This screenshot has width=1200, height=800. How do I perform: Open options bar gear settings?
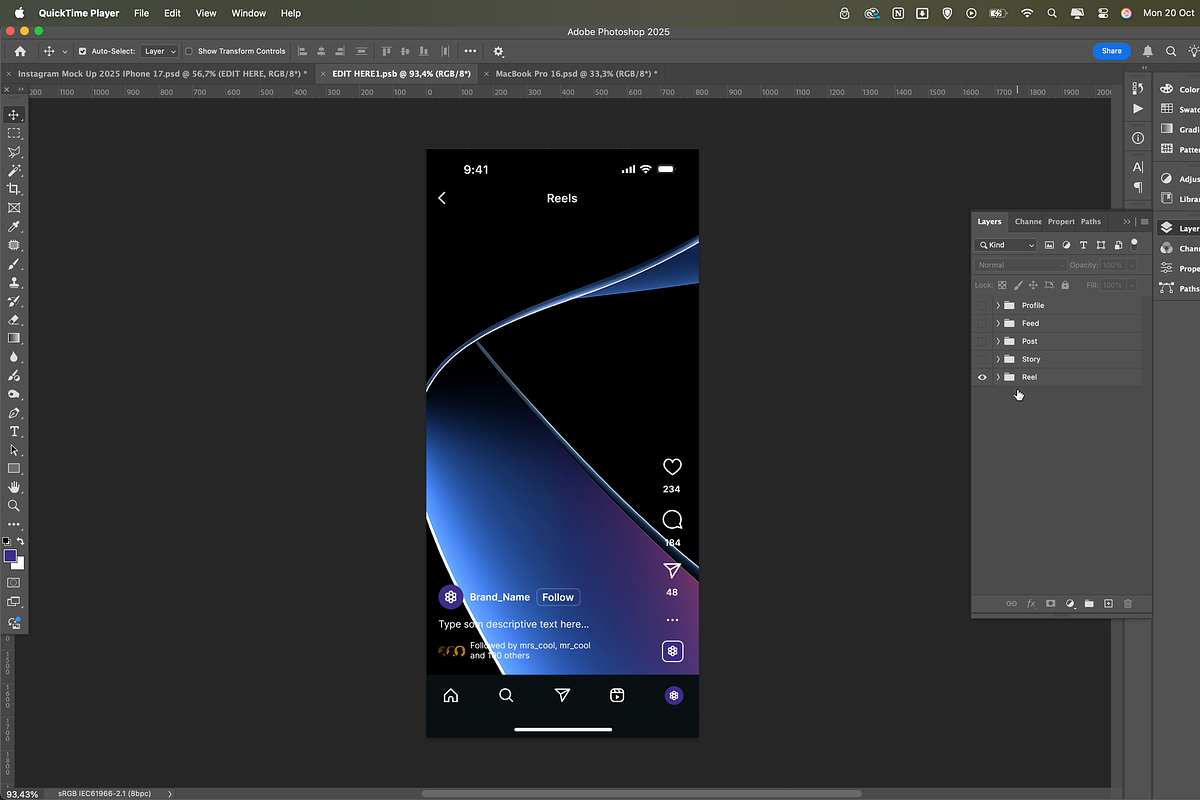[x=499, y=51]
